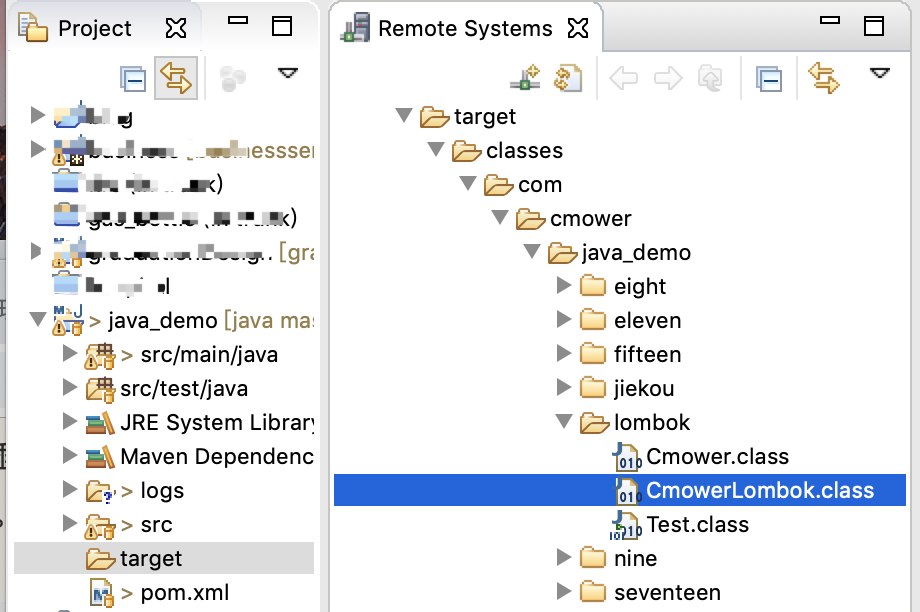Screen dimensions: 920x612
Task: Expand src/main/java source folder
Action: [x=70, y=354]
